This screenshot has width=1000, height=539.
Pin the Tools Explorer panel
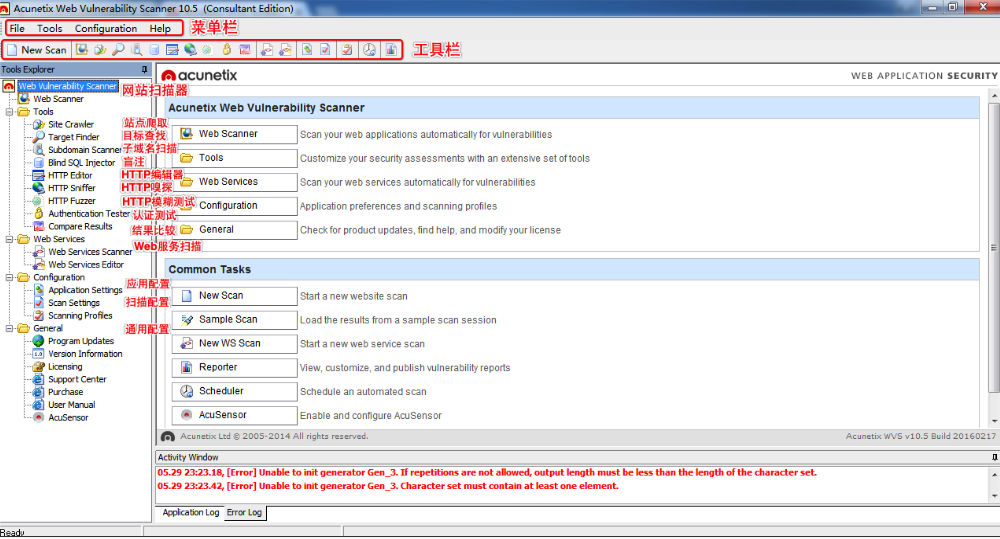click(145, 70)
